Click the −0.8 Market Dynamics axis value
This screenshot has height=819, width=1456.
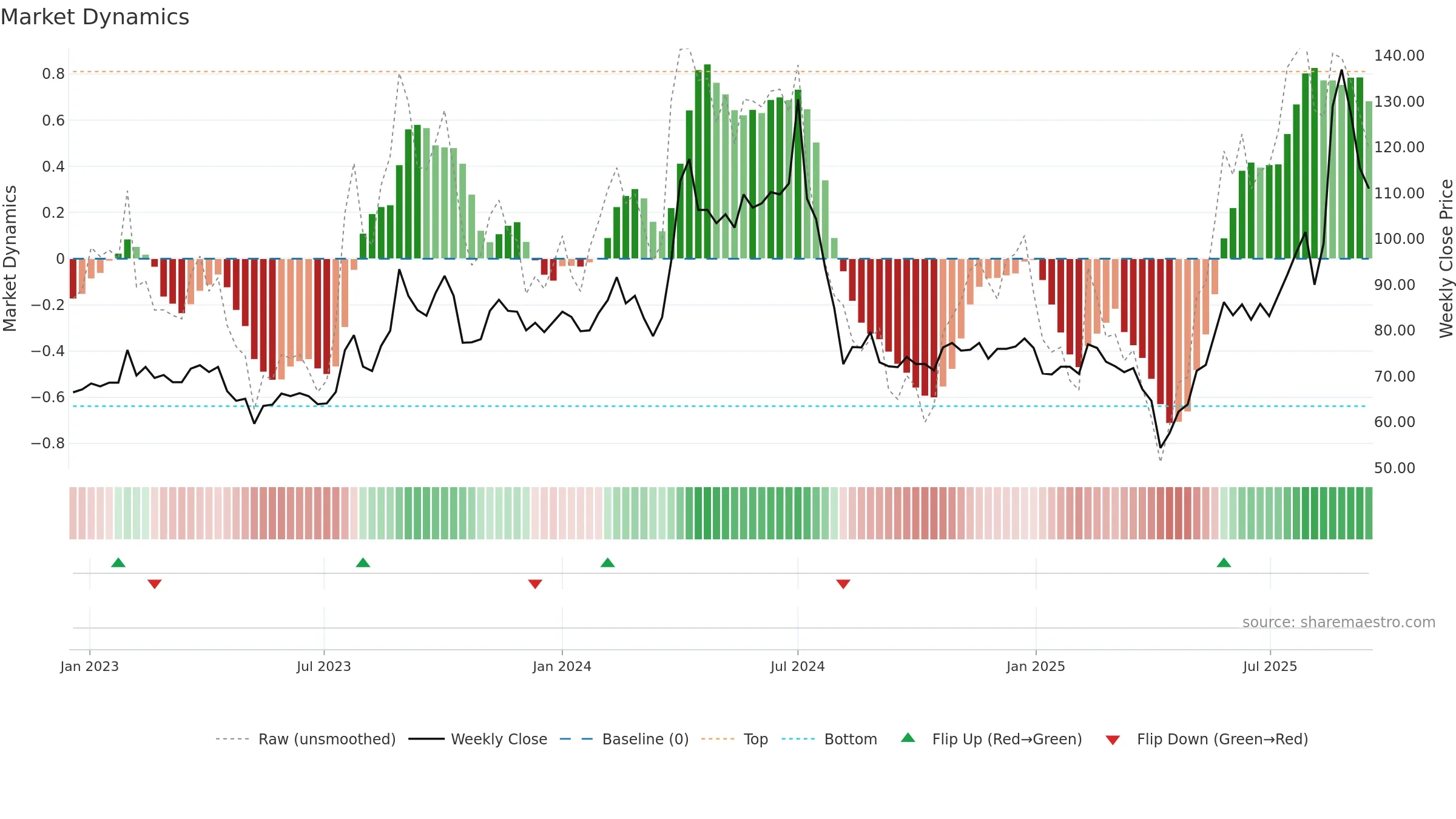tap(48, 443)
